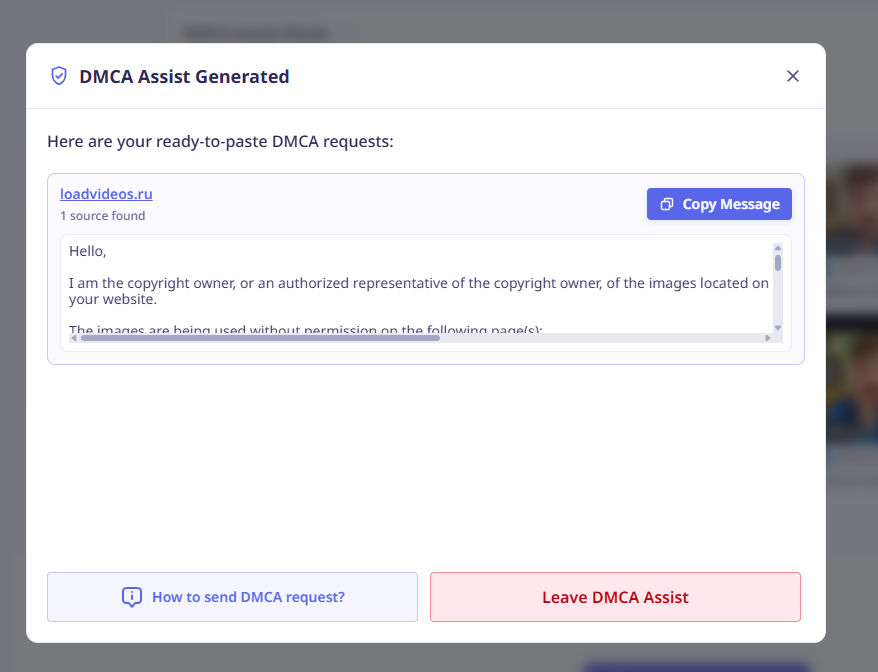The image size is (878, 672).
Task: Click Leave DMCA Assist button
Action: (615, 597)
